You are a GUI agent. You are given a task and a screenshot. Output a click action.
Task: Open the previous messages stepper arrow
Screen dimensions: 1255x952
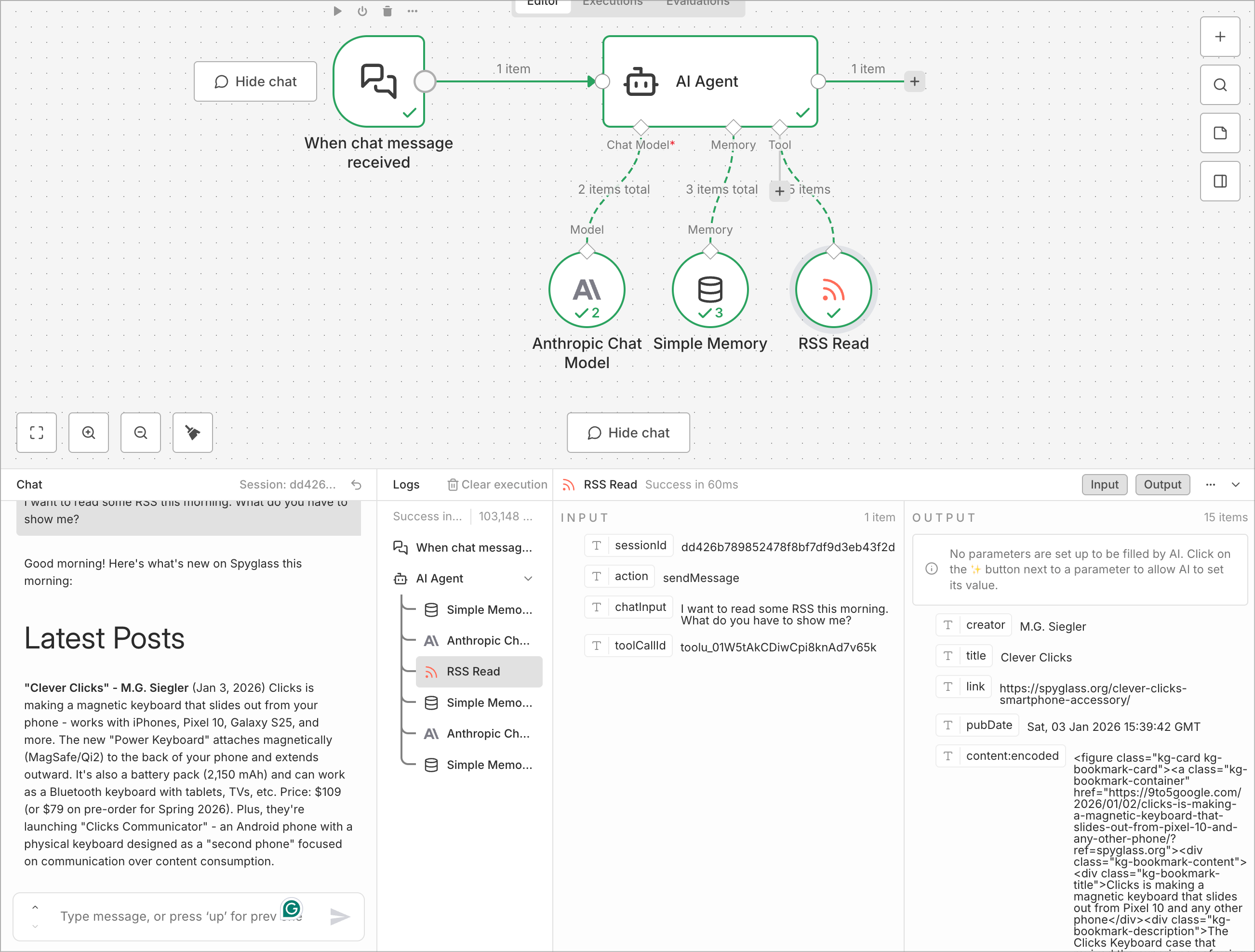[35, 907]
